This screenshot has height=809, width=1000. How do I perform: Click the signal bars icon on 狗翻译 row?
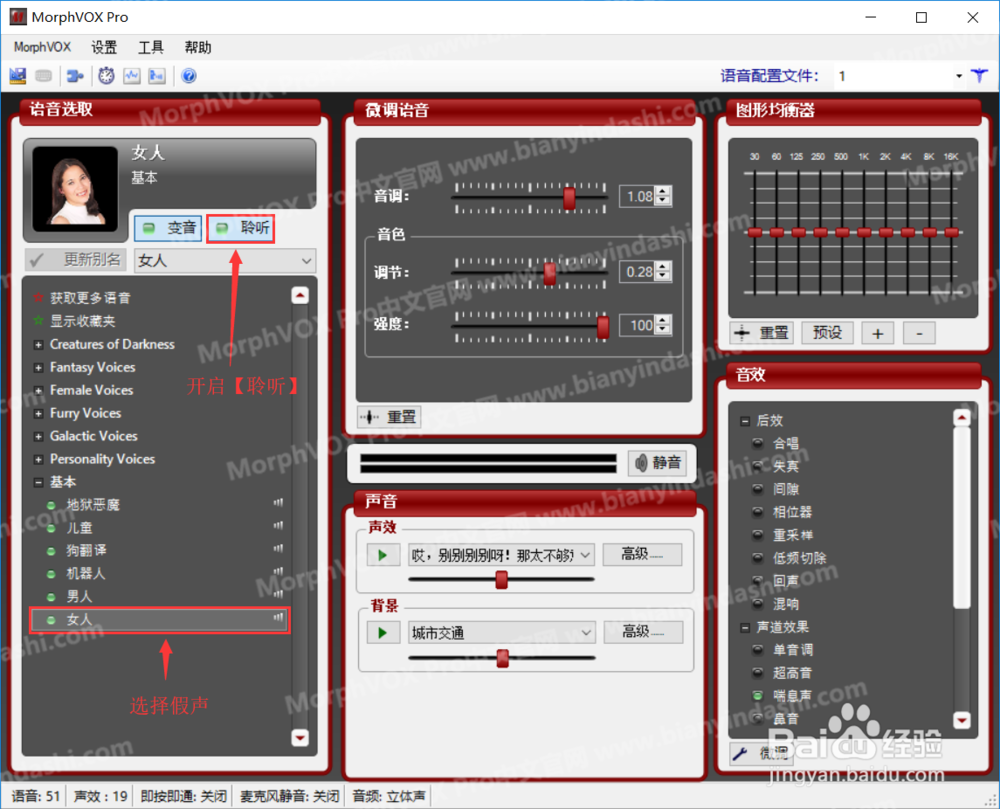click(x=278, y=548)
